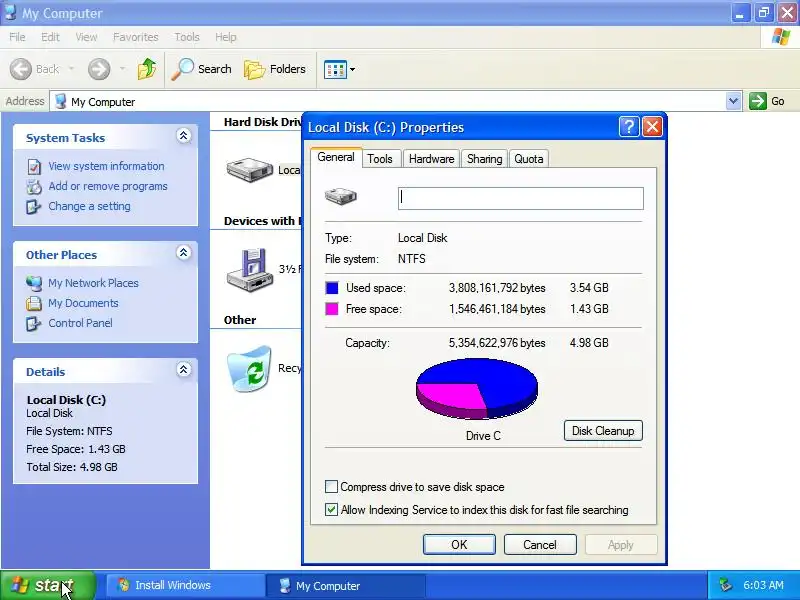Open the Views dropdown arrow
800x600 pixels.
point(353,69)
